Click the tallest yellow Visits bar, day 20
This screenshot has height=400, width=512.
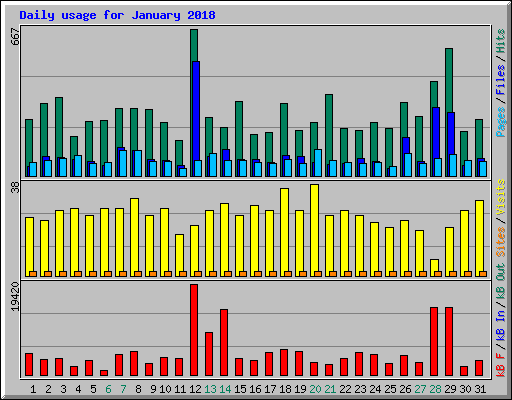click(x=314, y=230)
